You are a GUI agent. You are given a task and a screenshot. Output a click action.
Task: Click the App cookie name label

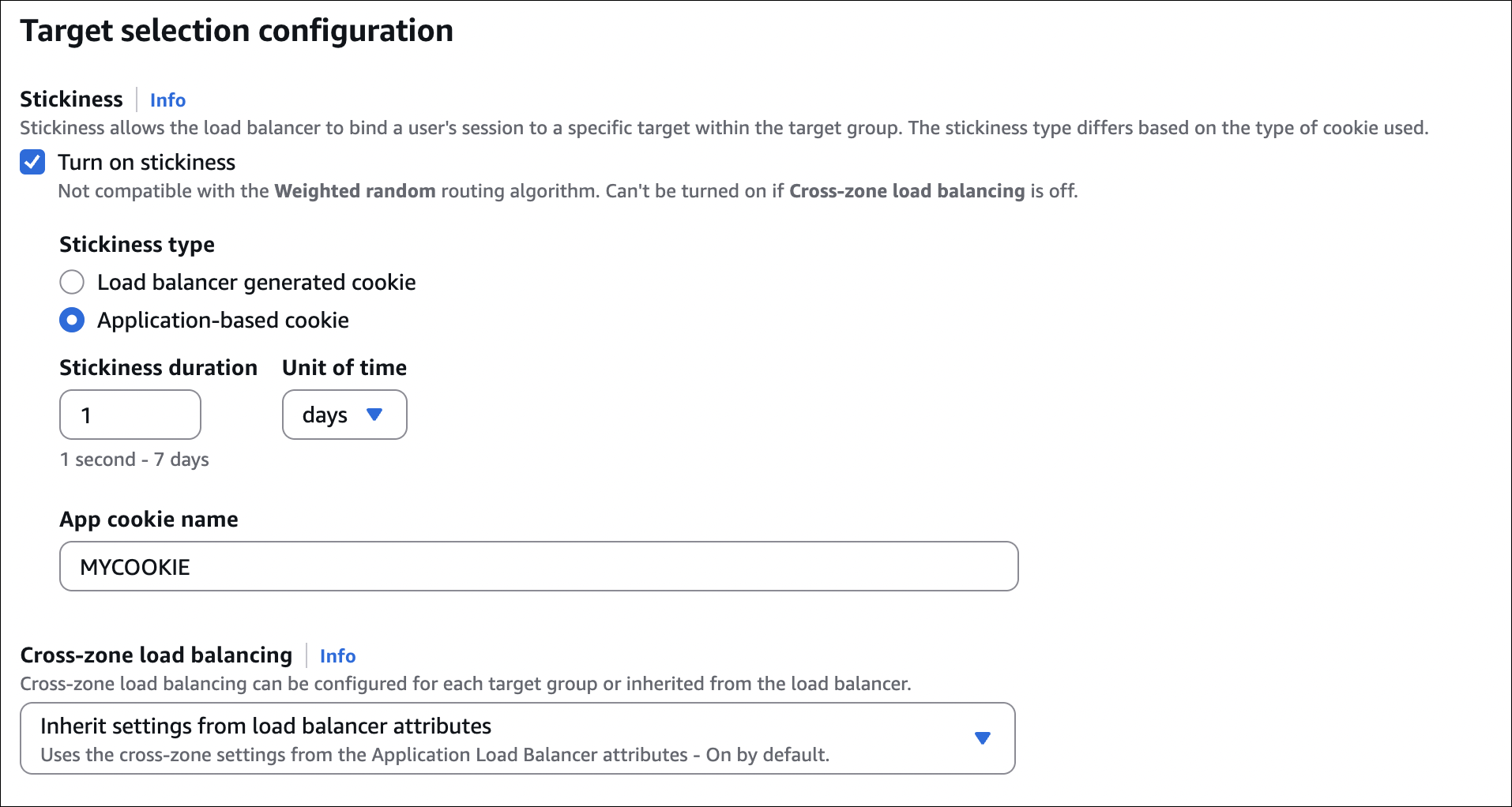(149, 520)
